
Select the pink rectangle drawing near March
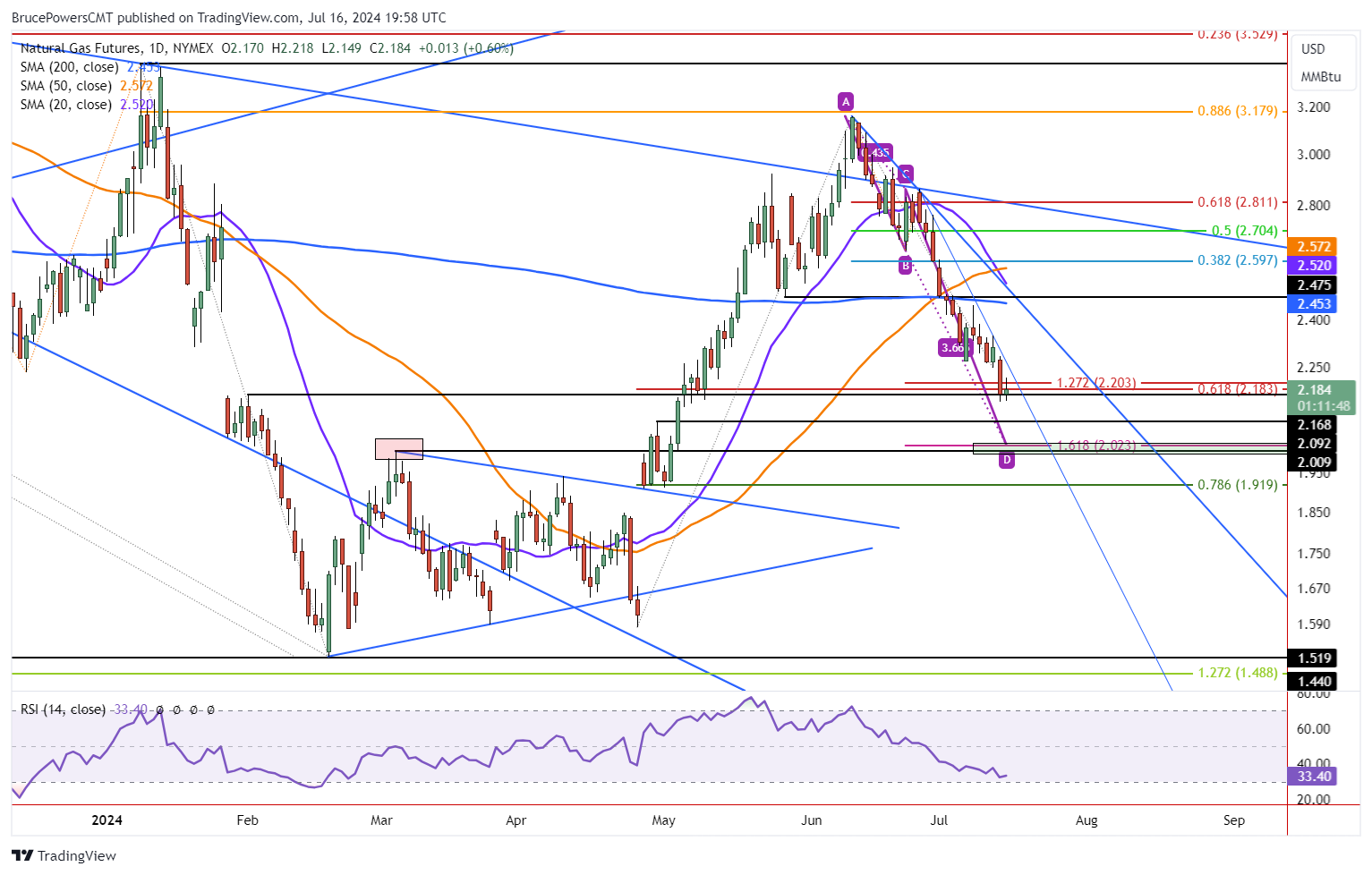coord(398,448)
